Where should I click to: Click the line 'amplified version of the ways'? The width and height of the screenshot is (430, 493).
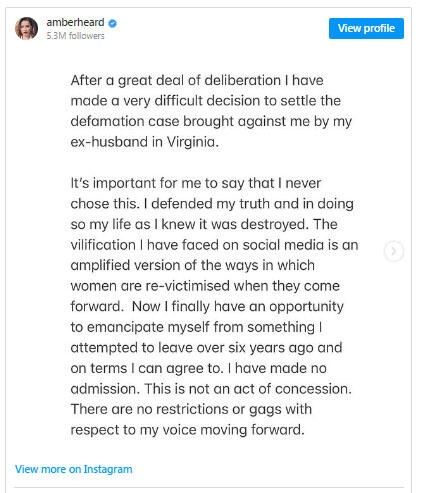[193, 265]
